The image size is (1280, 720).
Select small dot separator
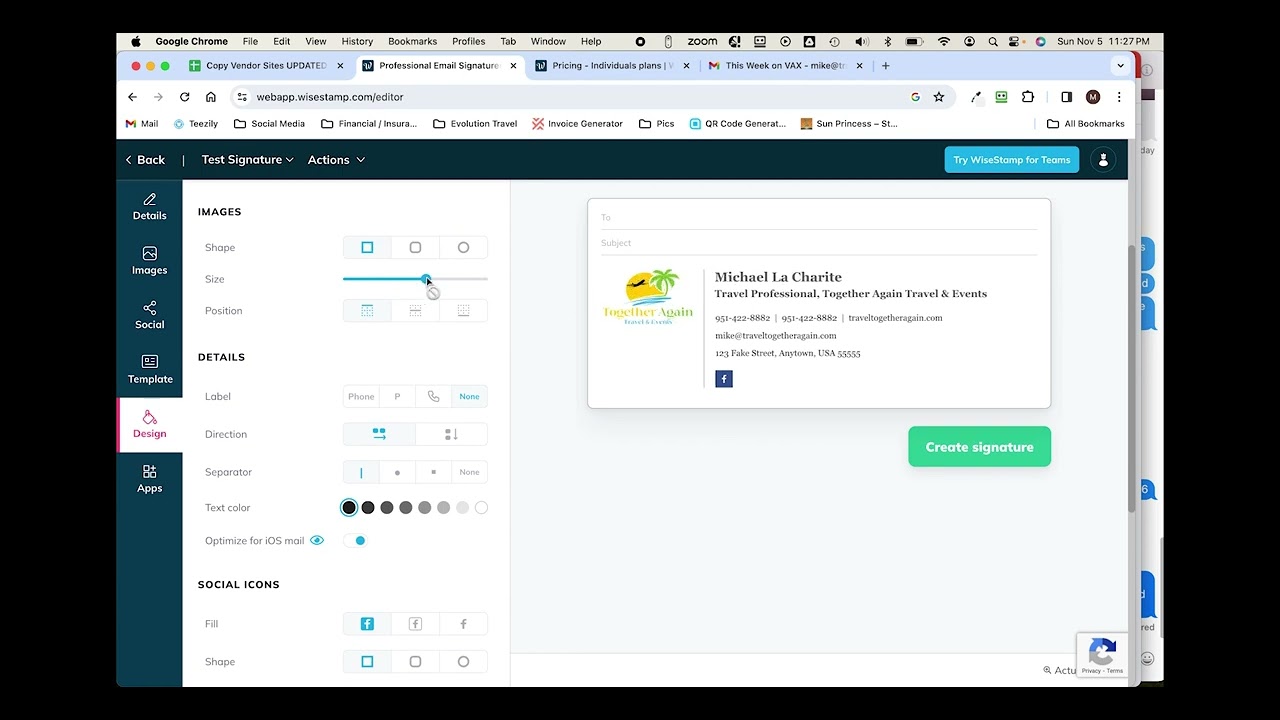433,472
